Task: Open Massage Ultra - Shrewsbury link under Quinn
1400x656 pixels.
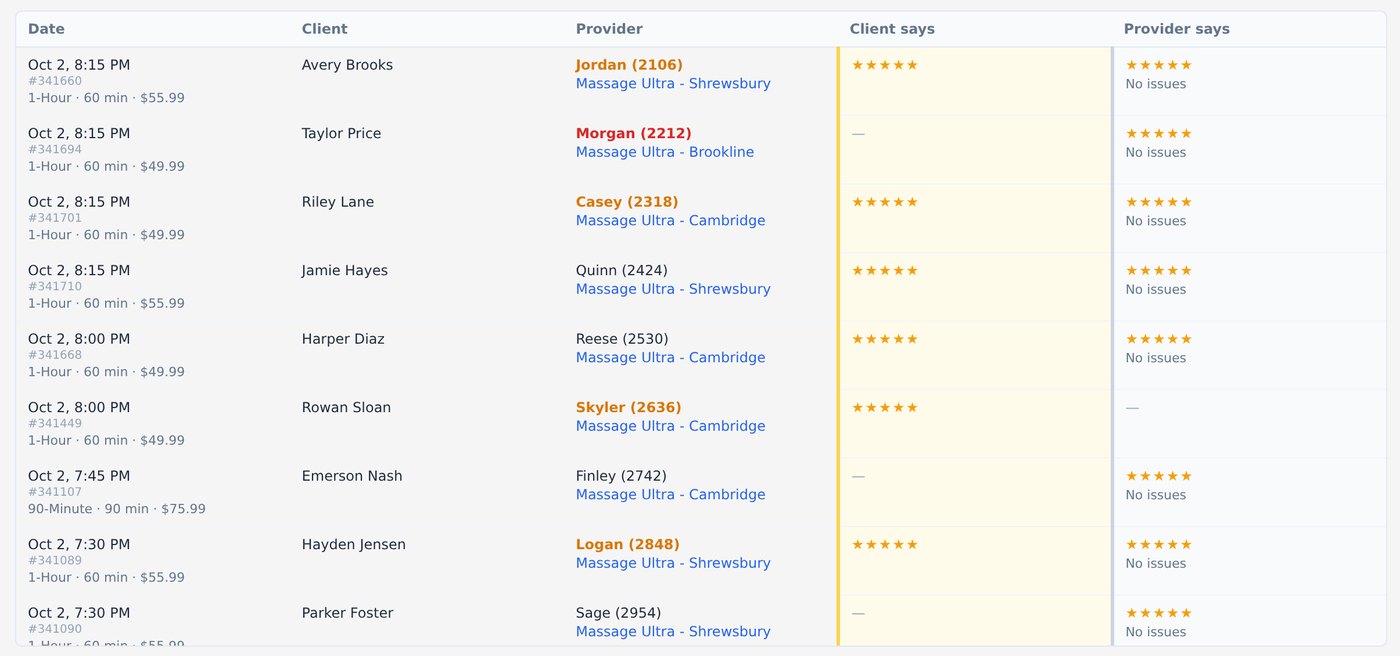Action: [x=673, y=289]
